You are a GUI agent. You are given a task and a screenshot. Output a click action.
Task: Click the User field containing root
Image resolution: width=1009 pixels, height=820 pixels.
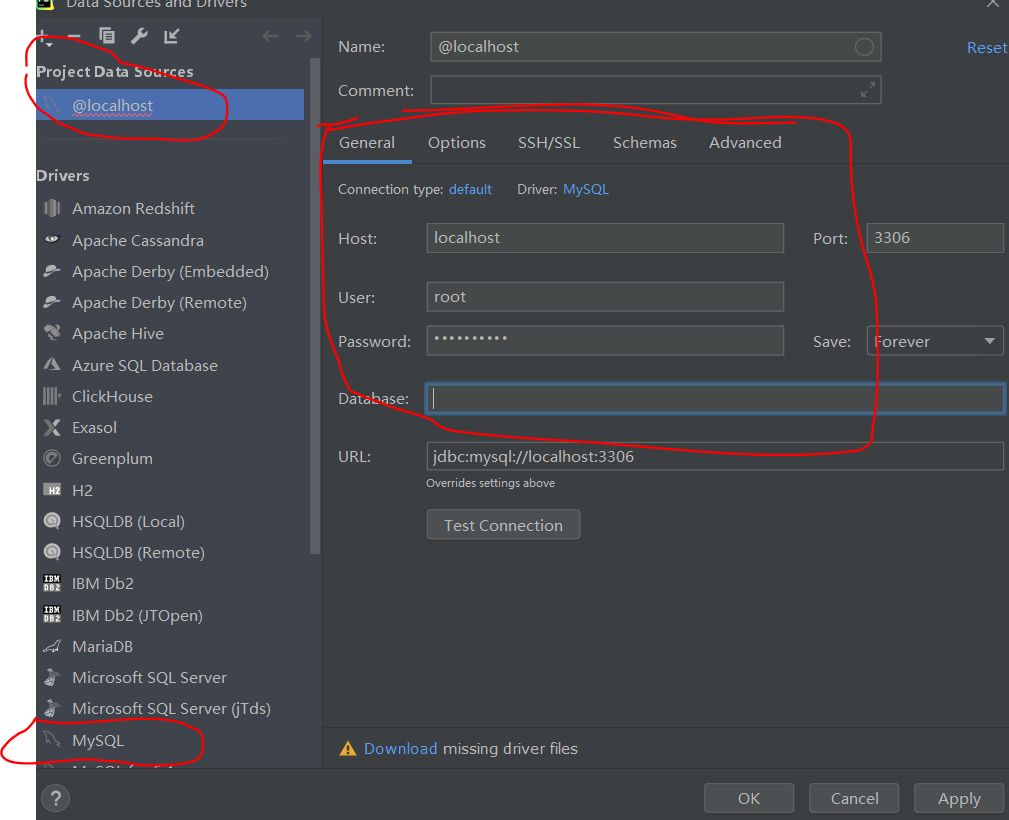(x=605, y=297)
